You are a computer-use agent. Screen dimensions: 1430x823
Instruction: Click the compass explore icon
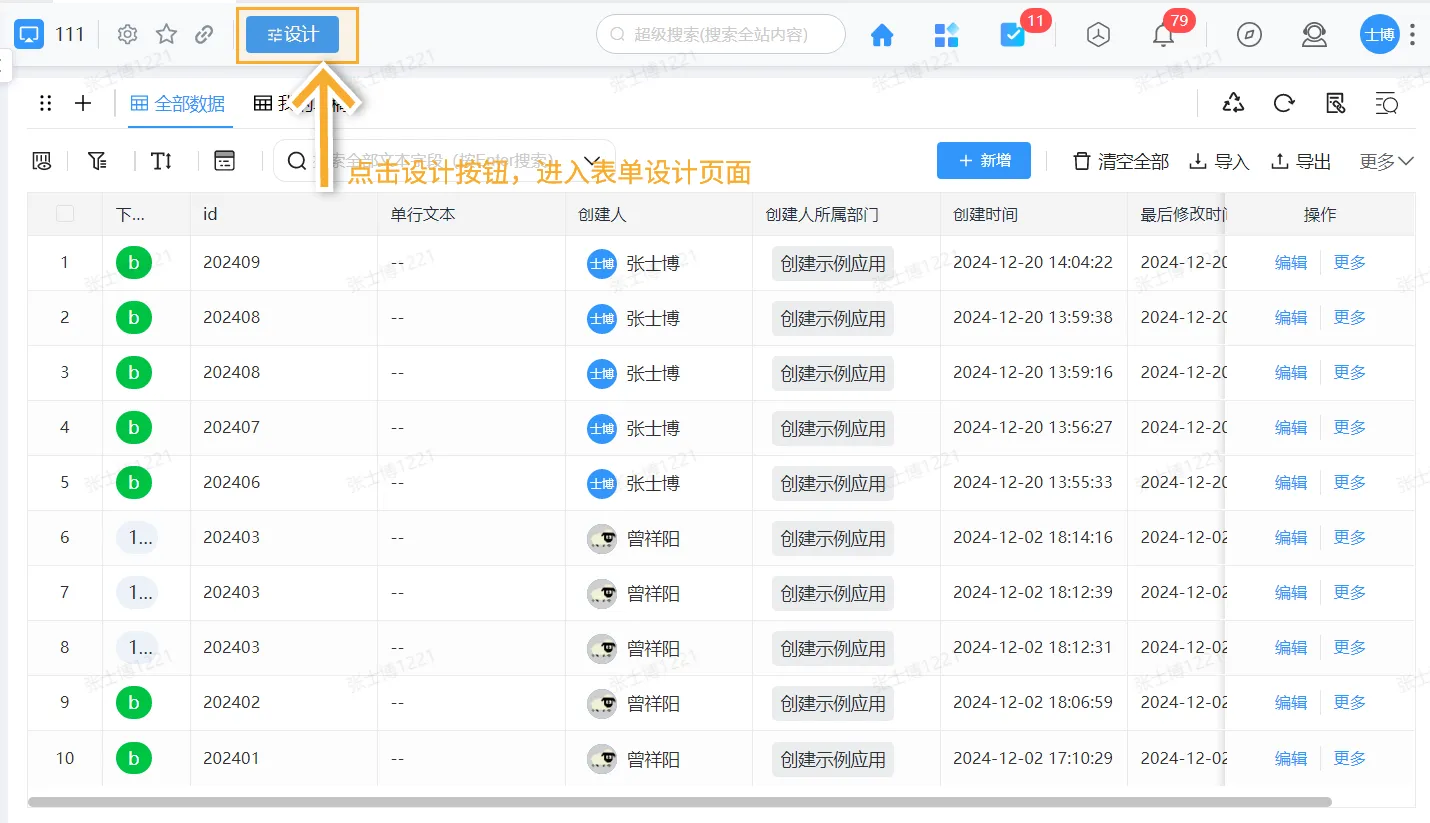(1249, 35)
